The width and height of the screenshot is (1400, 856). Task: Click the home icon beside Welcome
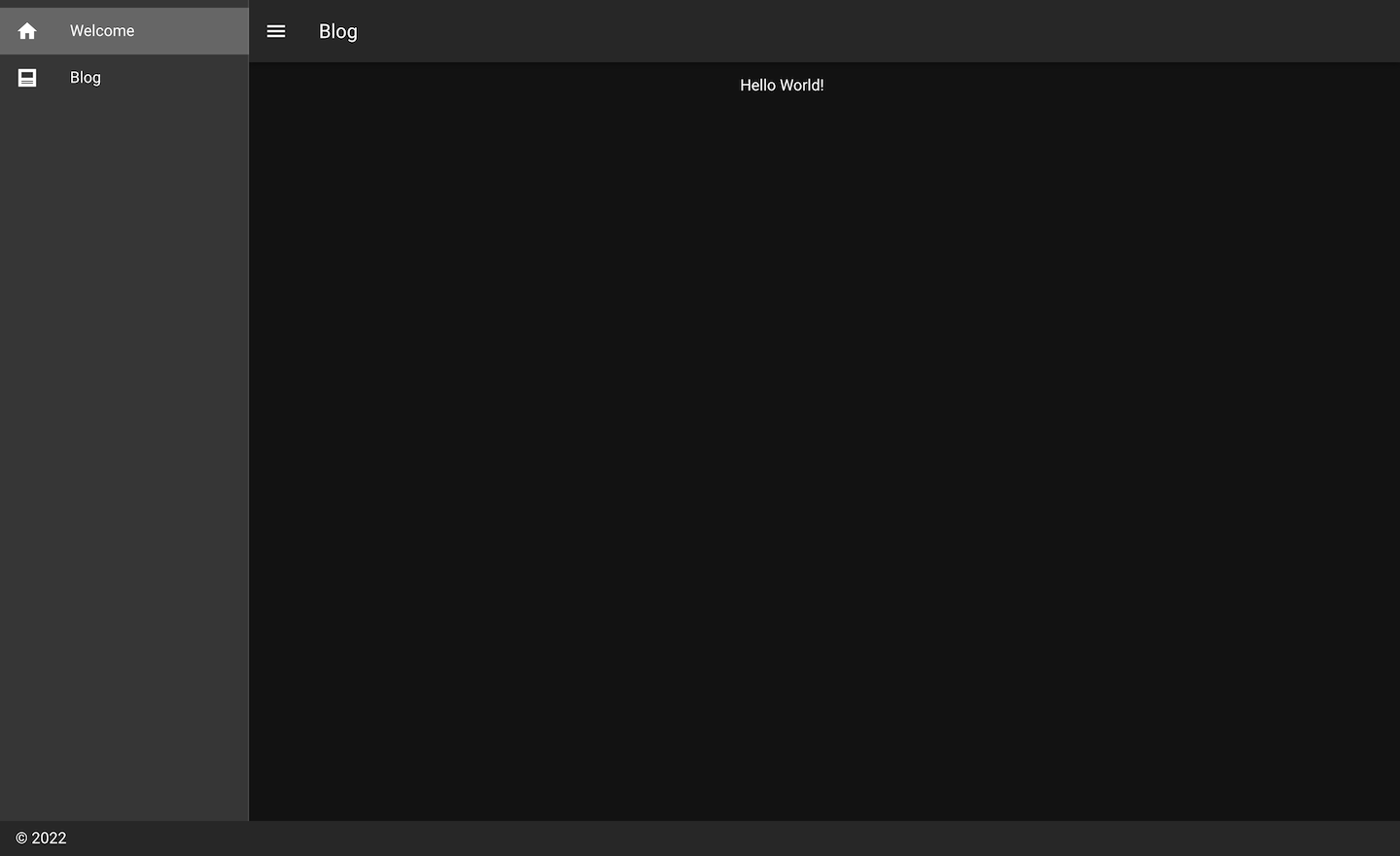point(27,31)
